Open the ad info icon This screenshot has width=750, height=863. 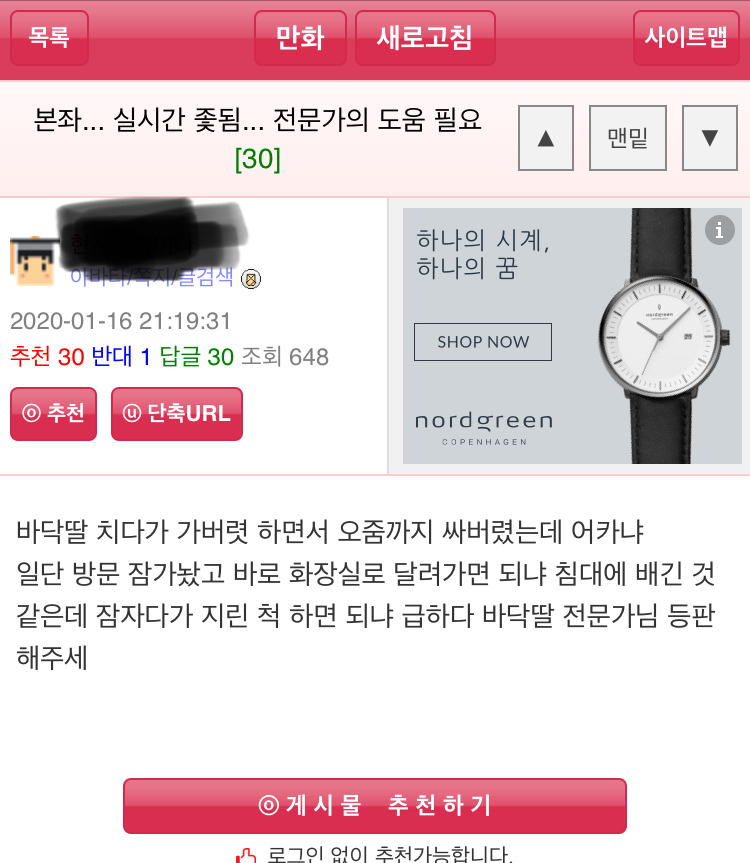tap(720, 230)
